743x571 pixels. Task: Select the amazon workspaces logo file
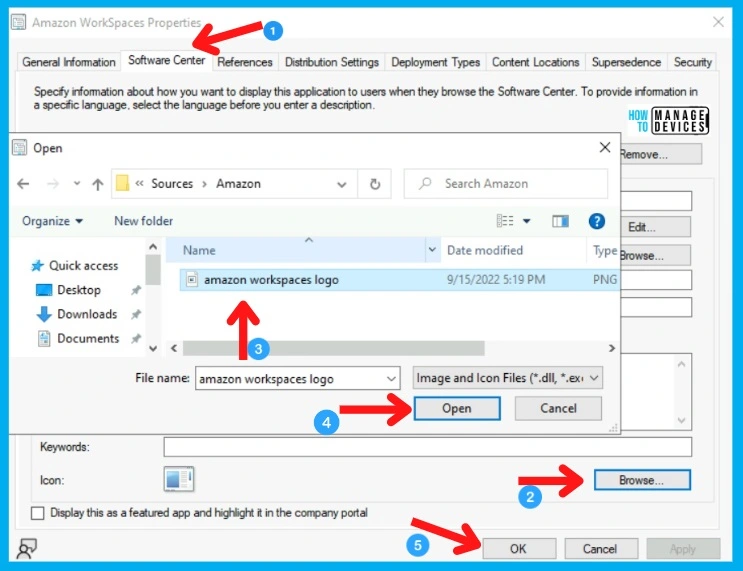pos(399,280)
